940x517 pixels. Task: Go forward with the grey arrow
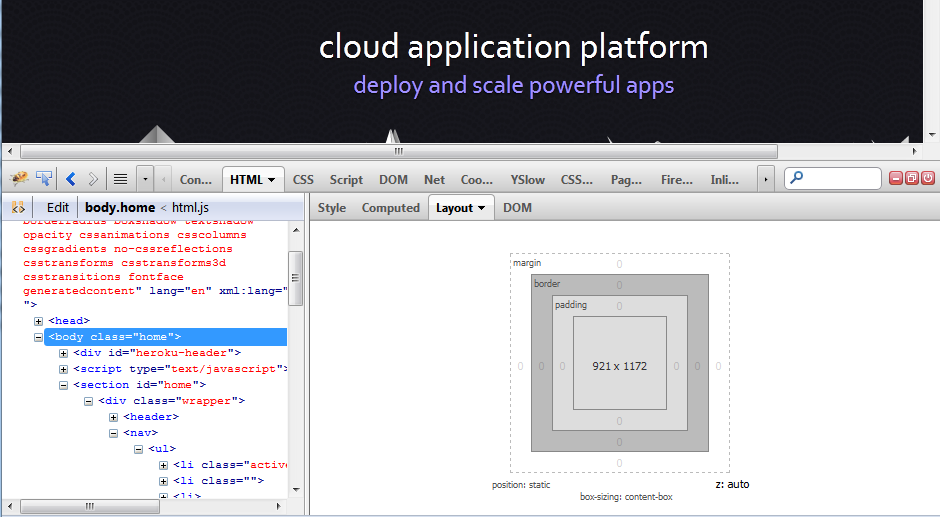click(92, 179)
